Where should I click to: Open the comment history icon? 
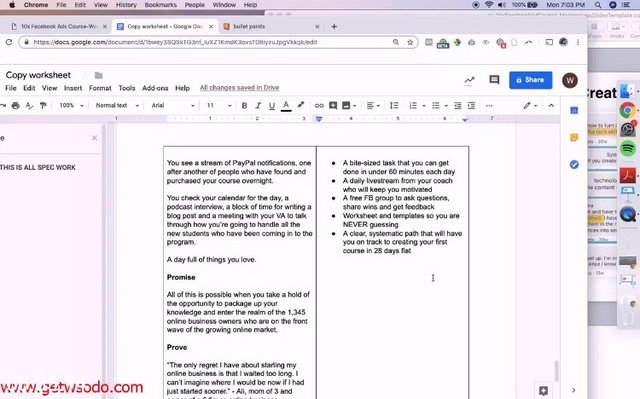coord(494,80)
